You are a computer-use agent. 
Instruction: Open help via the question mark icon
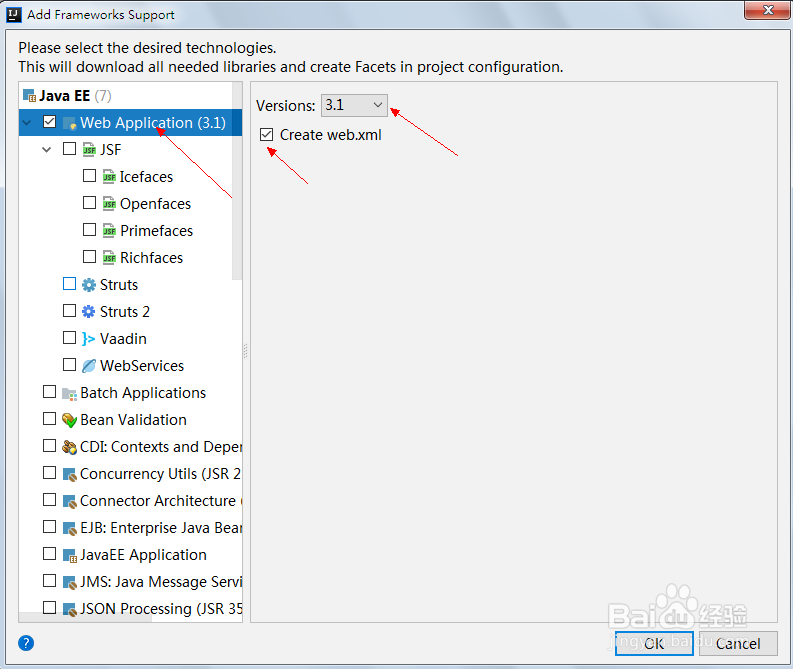click(26, 643)
